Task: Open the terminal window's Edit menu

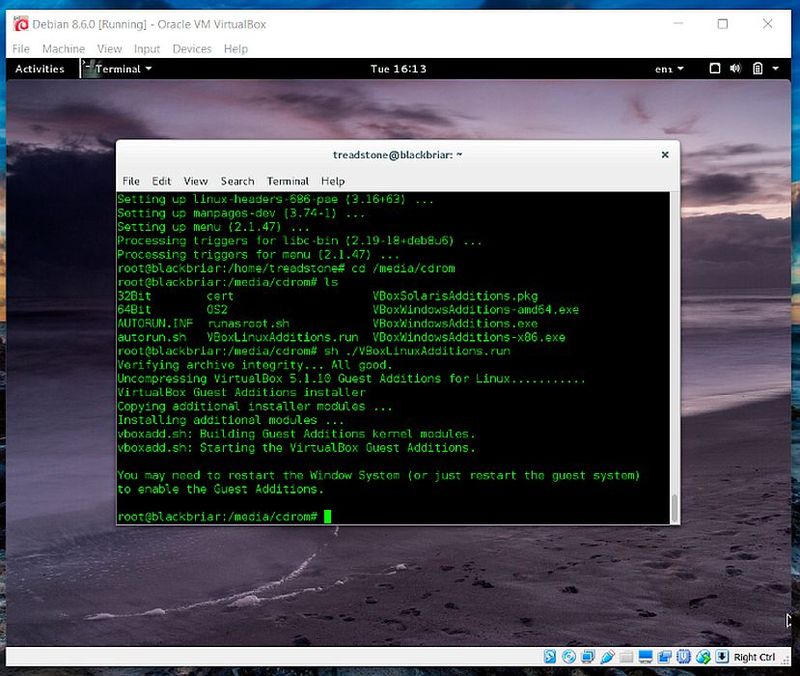Action: (161, 181)
